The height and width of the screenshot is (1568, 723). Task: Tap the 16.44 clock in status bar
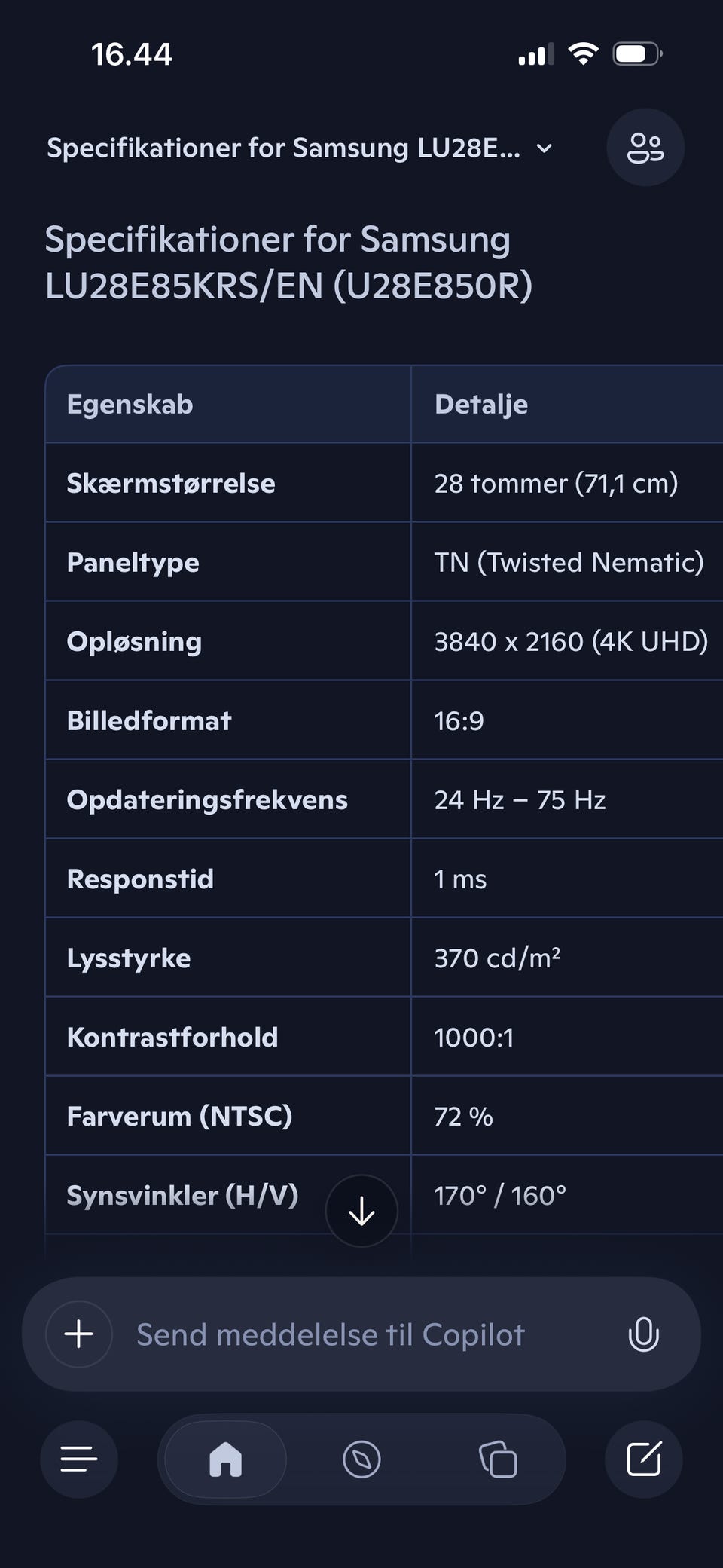pyautogui.click(x=132, y=54)
